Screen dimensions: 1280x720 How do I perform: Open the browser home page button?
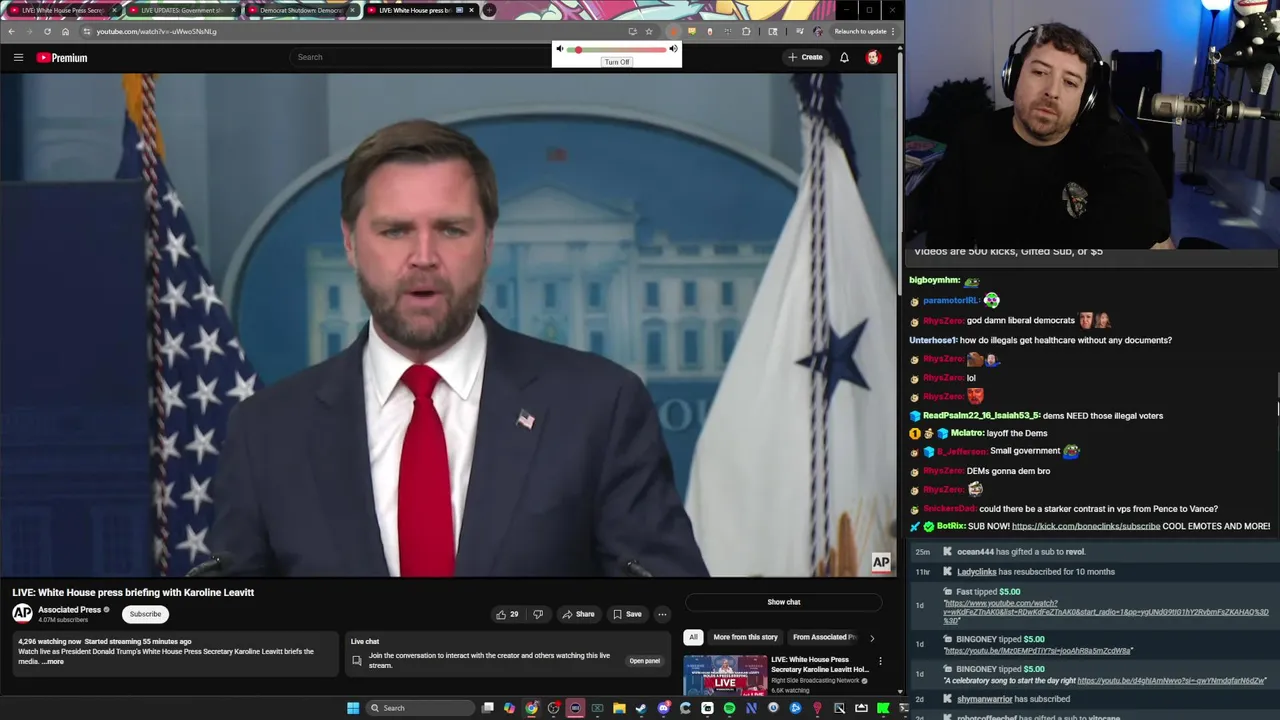coord(66,31)
